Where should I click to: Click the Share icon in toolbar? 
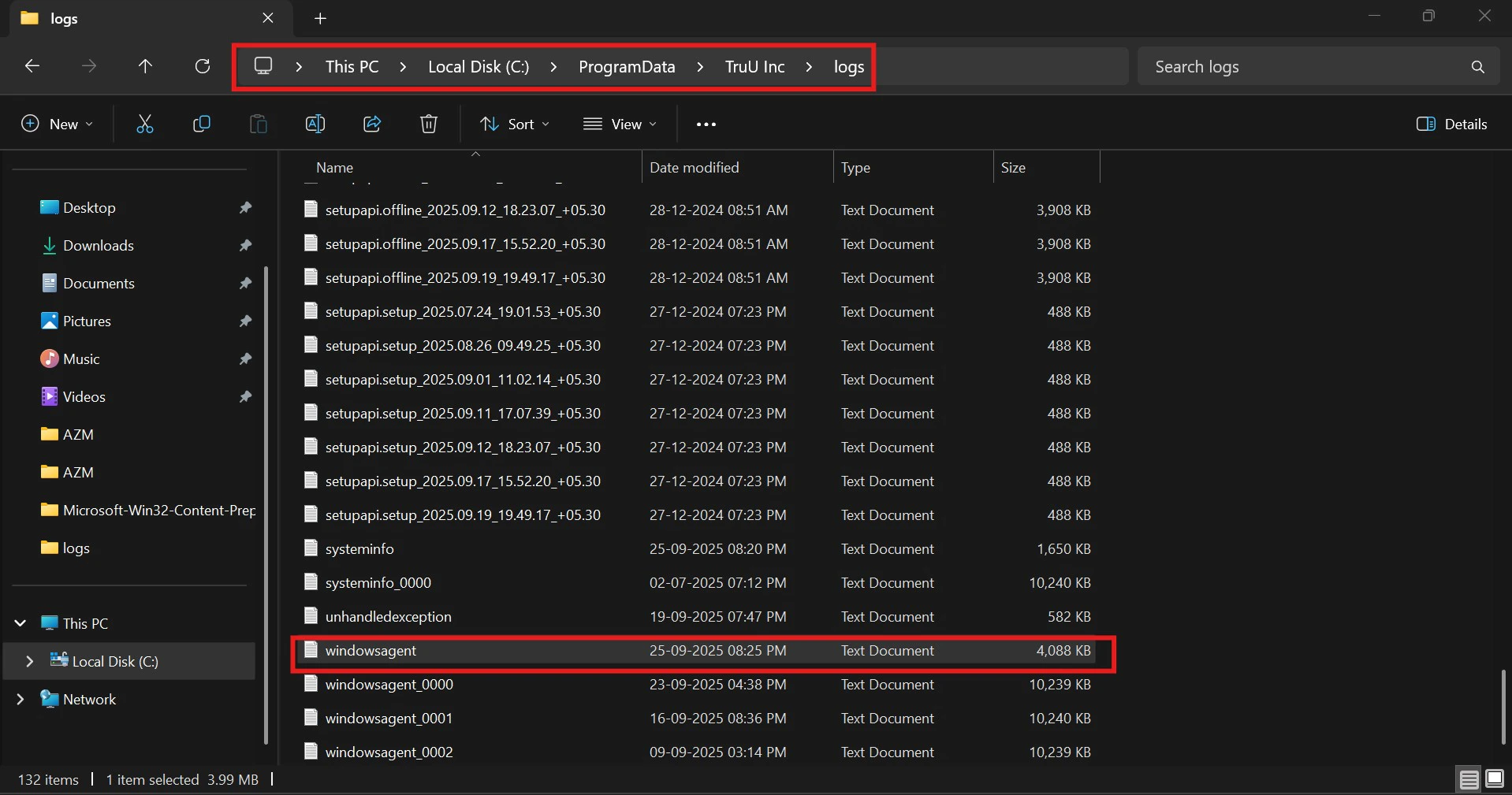[x=372, y=124]
